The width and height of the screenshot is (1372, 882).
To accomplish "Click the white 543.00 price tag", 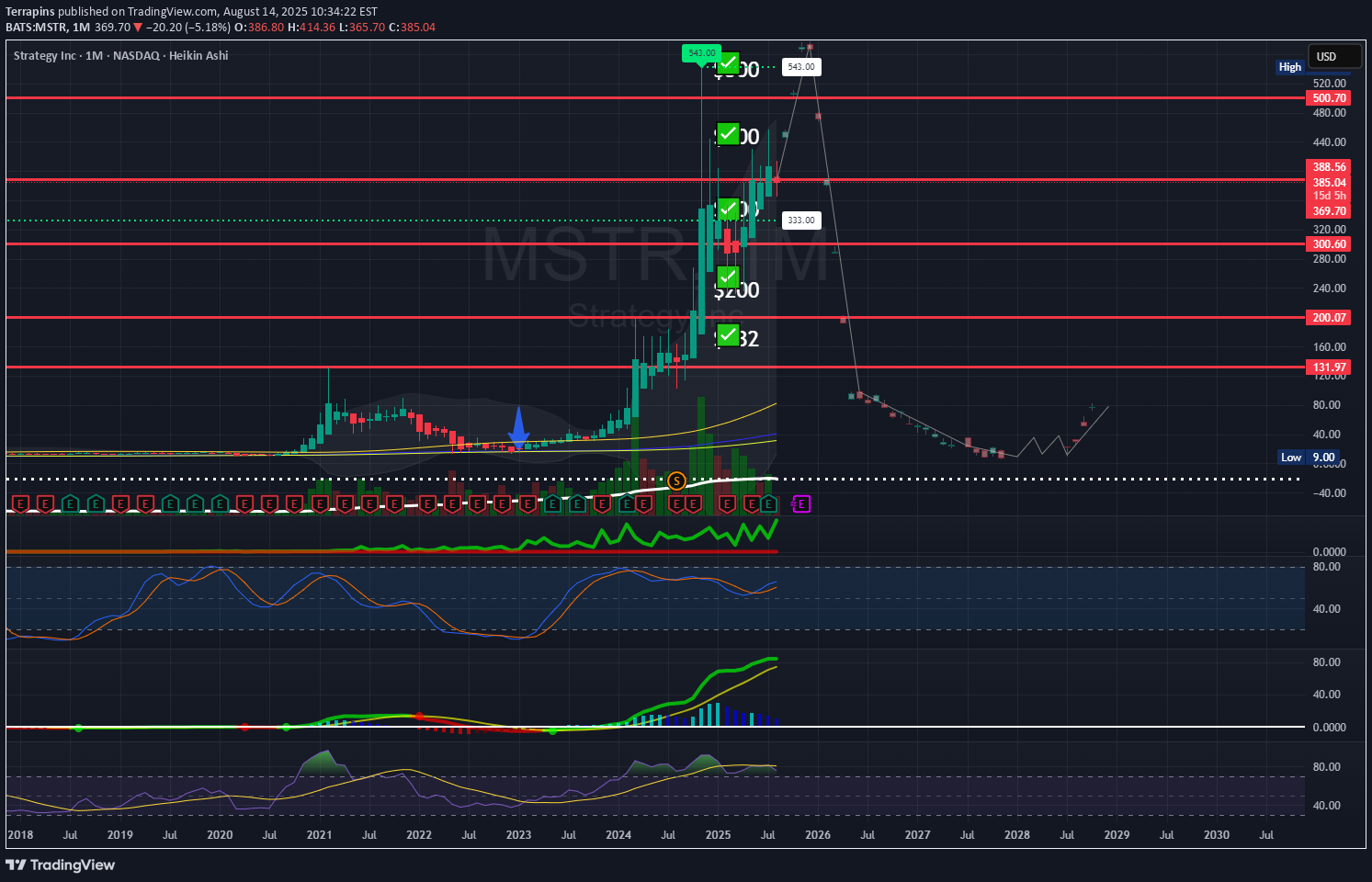I will pyautogui.click(x=800, y=67).
